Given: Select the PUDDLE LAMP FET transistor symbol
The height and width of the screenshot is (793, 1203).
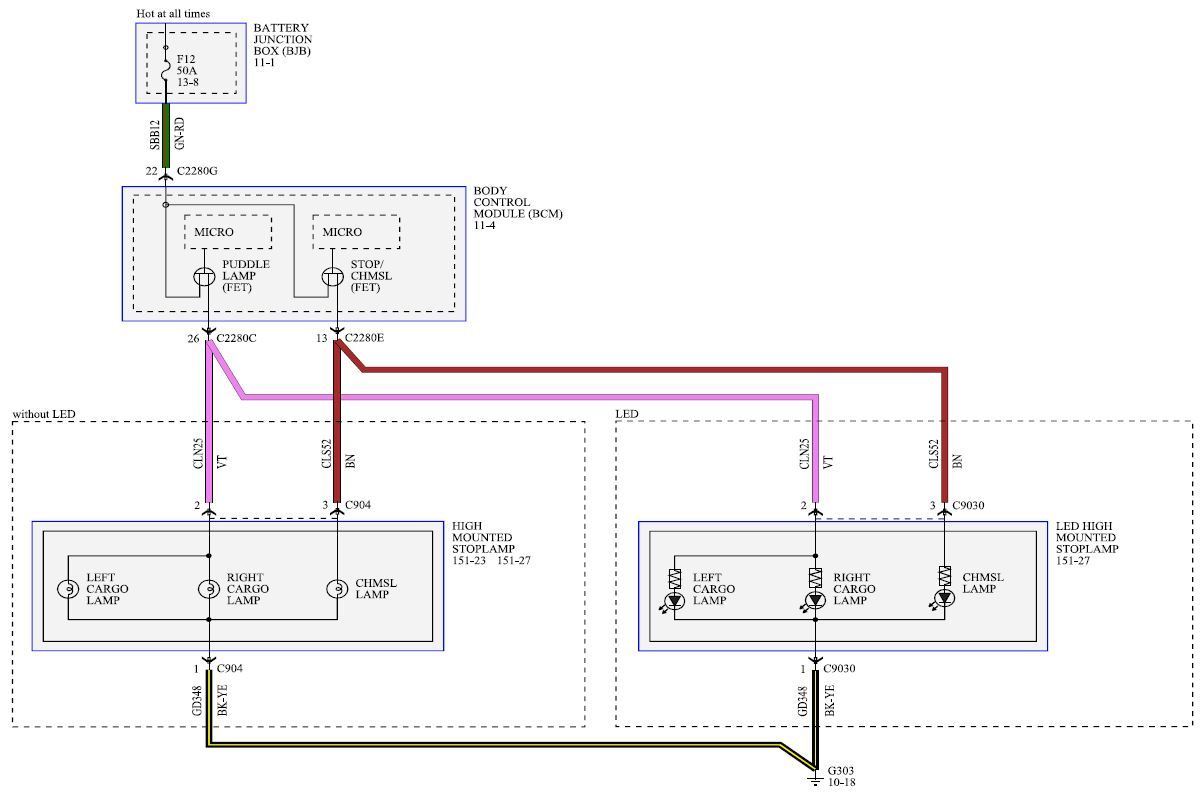Looking at the screenshot, I should coord(203,275).
